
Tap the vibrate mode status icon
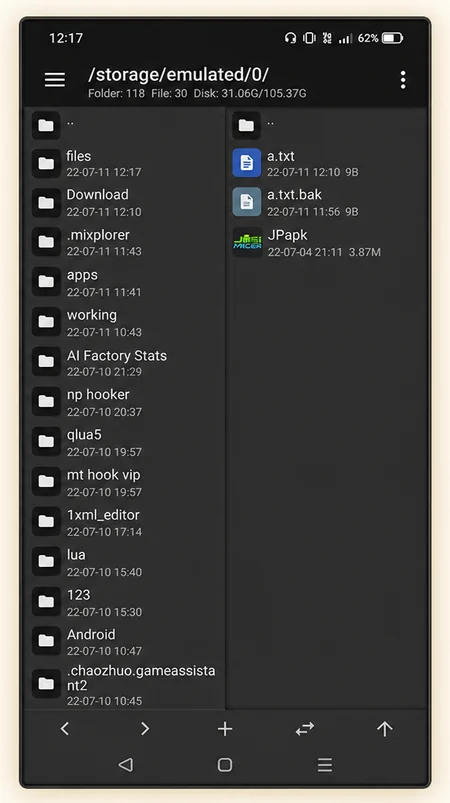pos(309,38)
